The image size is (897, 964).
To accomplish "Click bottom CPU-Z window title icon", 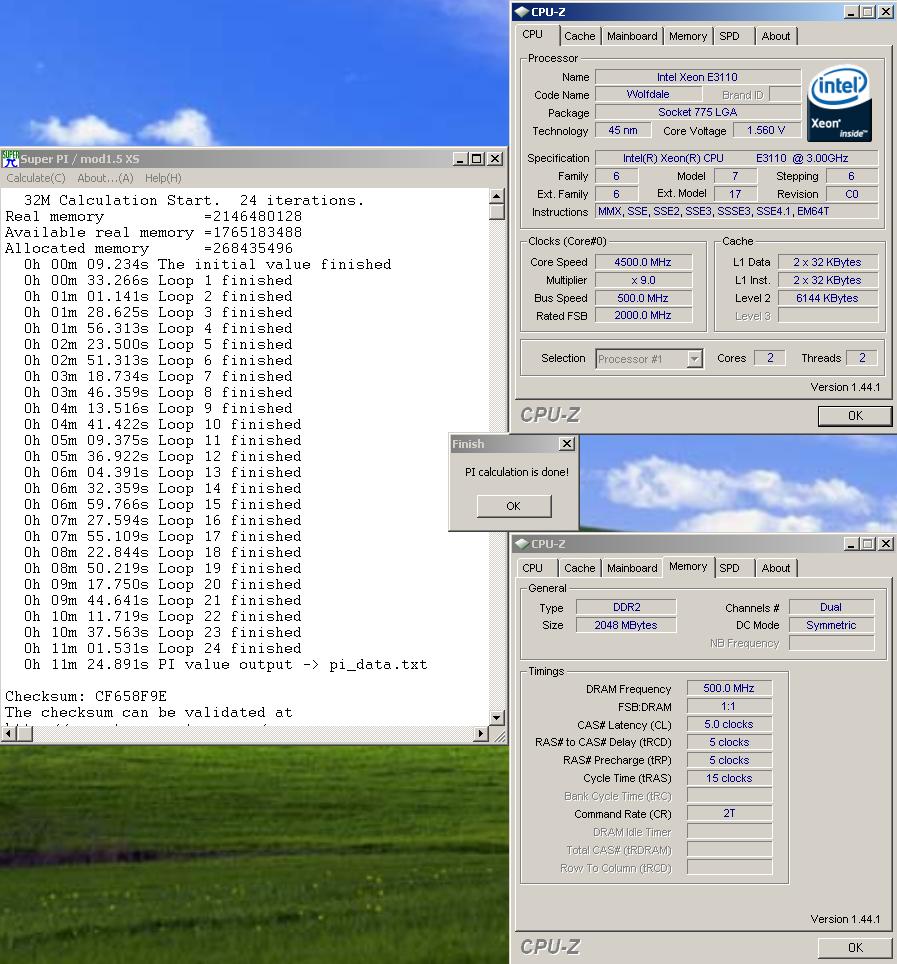I will tap(522, 543).
